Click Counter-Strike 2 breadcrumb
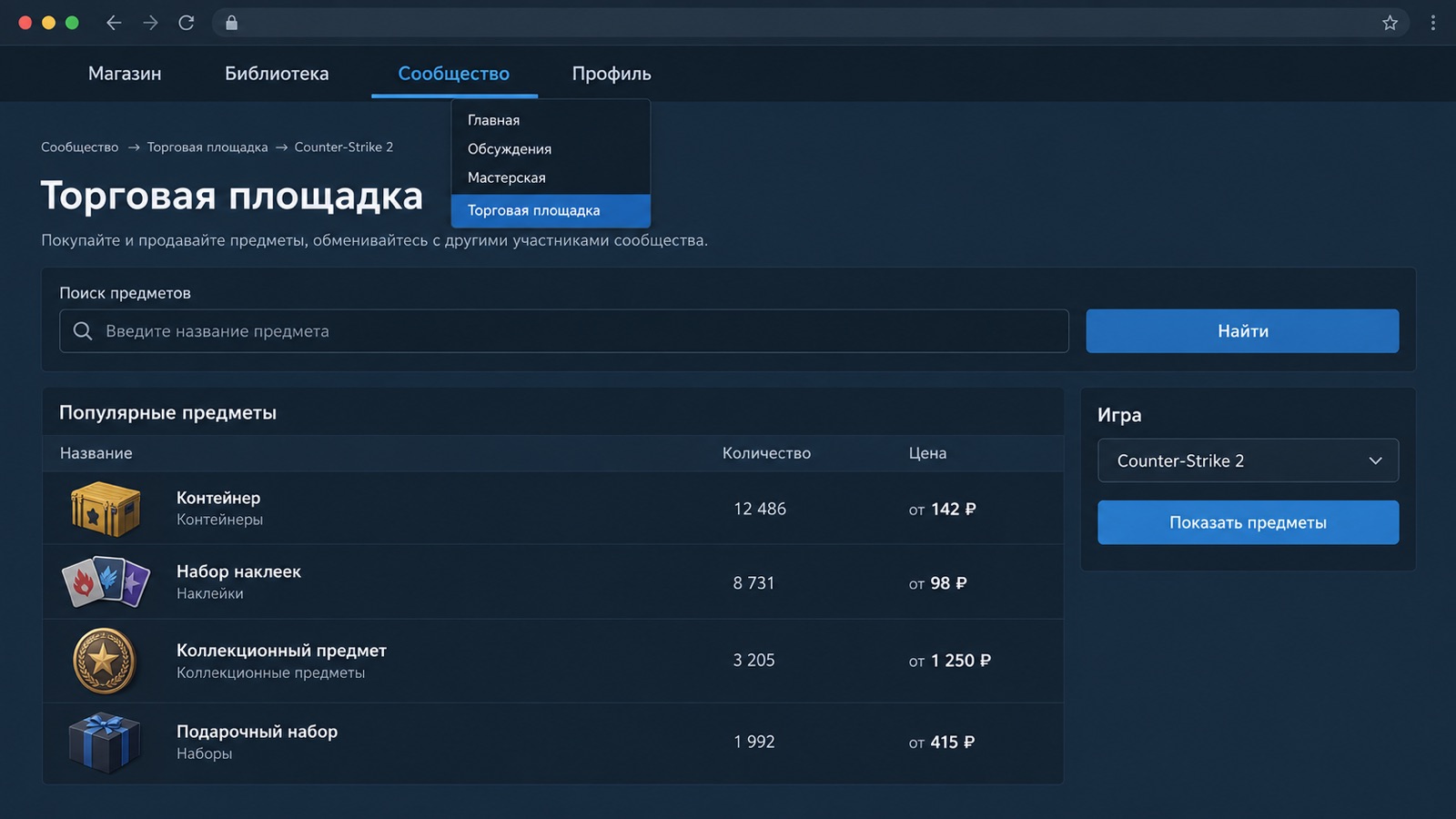 [x=344, y=147]
